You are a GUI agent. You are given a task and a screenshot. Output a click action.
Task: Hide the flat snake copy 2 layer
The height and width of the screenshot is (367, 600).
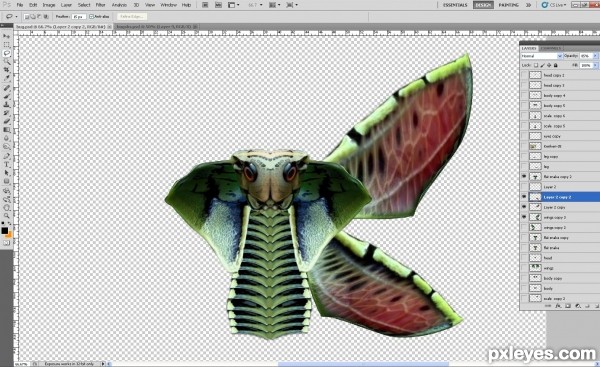pos(524,176)
